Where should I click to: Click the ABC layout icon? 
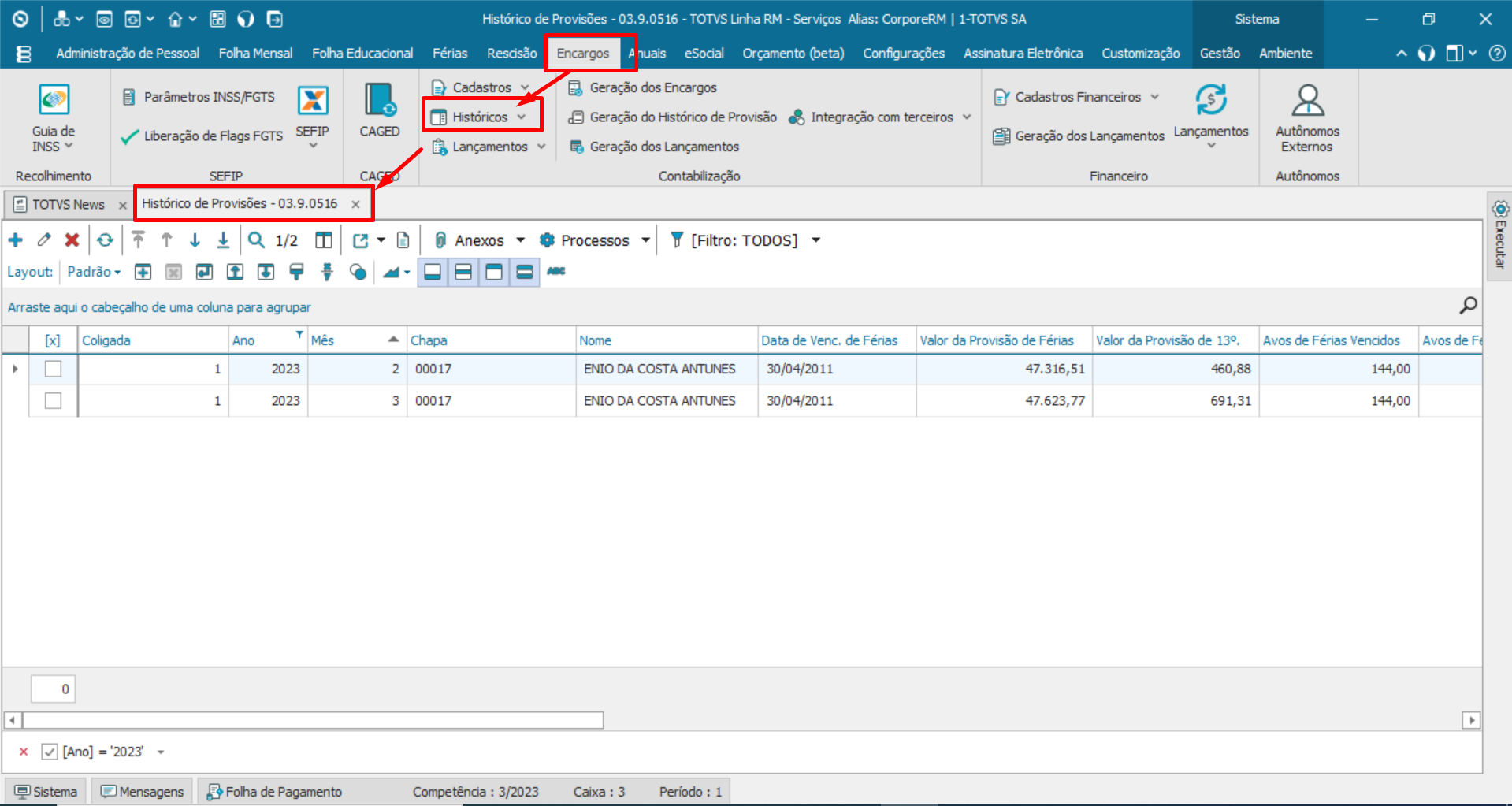point(556,271)
